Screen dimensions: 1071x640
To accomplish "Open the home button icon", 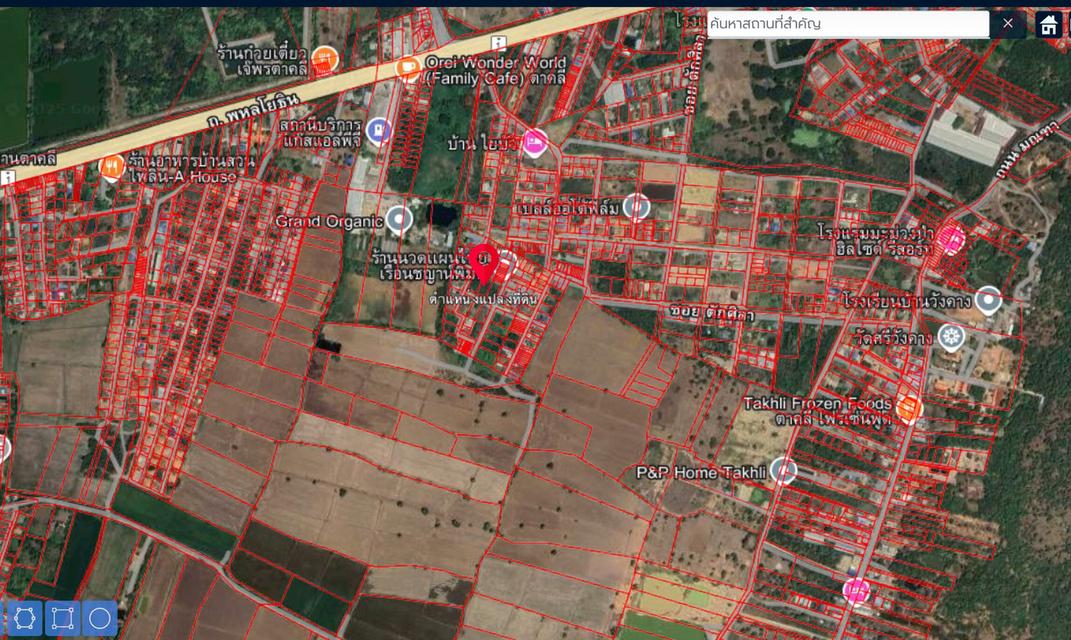I will 1048,24.
